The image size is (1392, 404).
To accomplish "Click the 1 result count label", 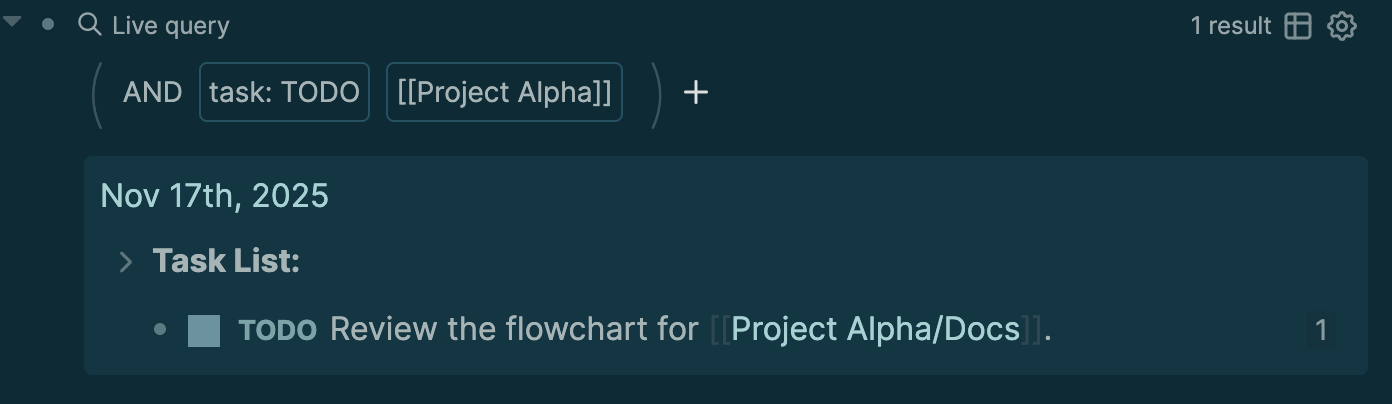I will pos(1230,26).
